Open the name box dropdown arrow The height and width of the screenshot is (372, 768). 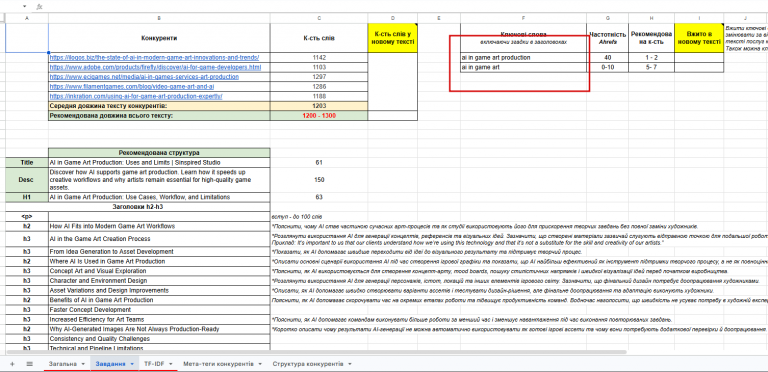pos(24,7)
